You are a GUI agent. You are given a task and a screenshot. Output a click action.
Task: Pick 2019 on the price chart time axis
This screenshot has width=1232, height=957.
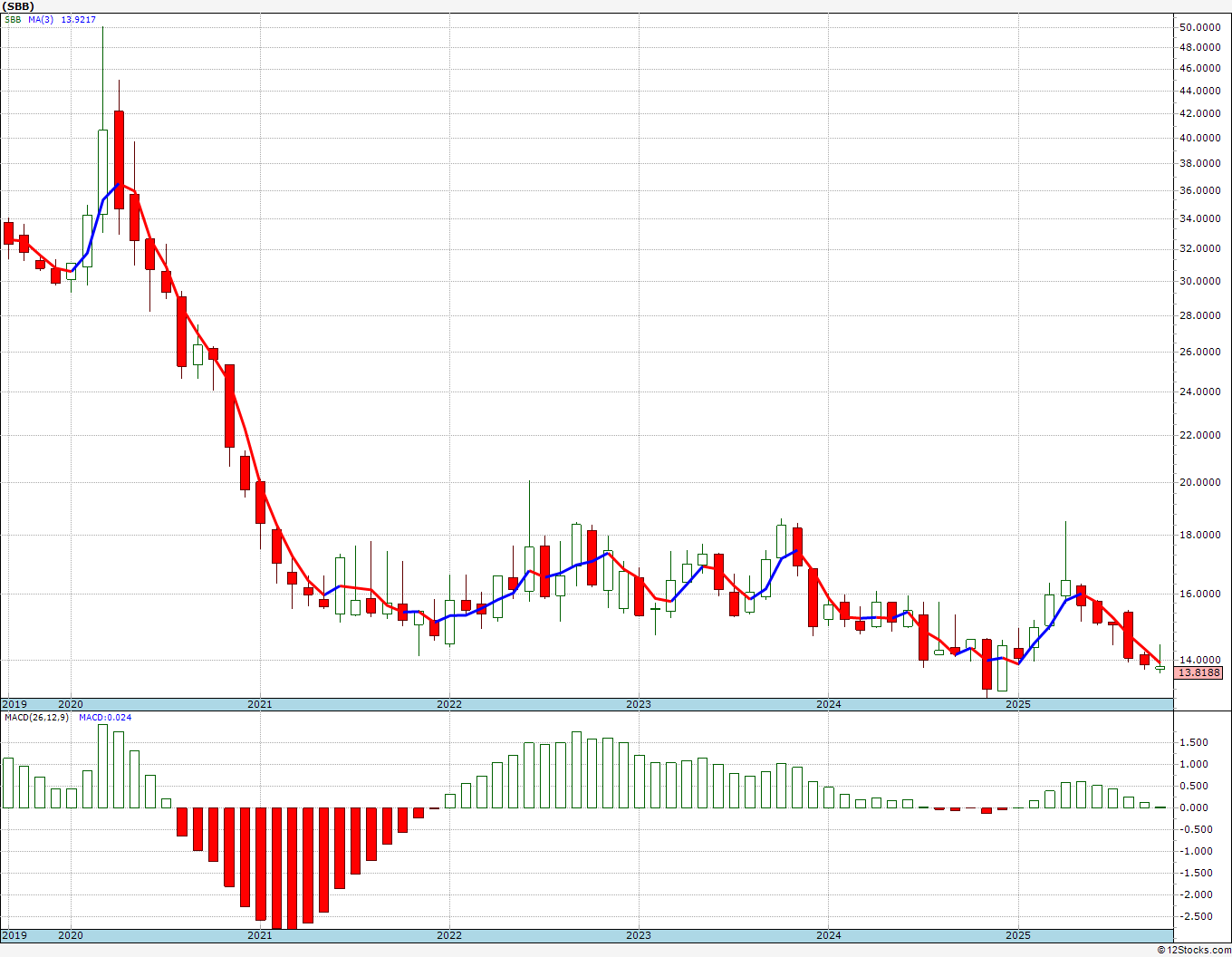(14, 704)
